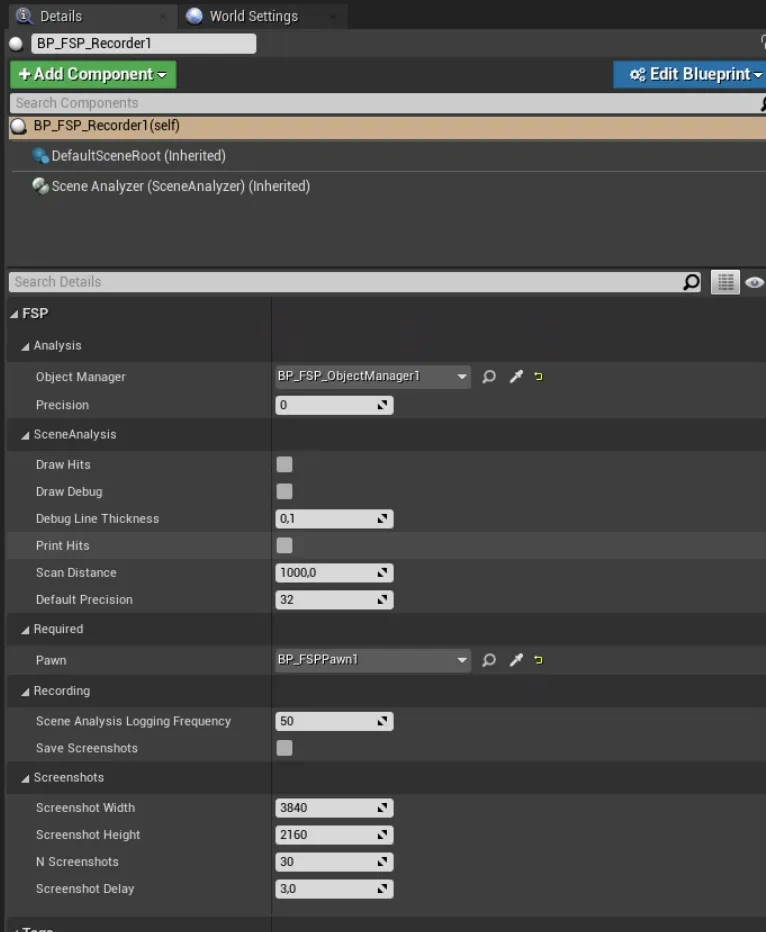766x932 pixels.
Task: Open the Object Manager dropdown
Action: pyautogui.click(x=461, y=377)
